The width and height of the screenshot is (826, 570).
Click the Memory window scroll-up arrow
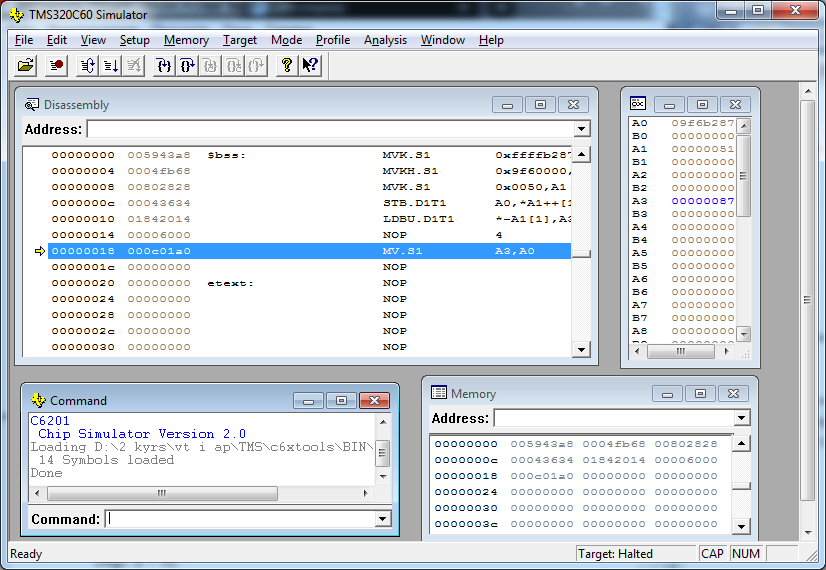741,444
